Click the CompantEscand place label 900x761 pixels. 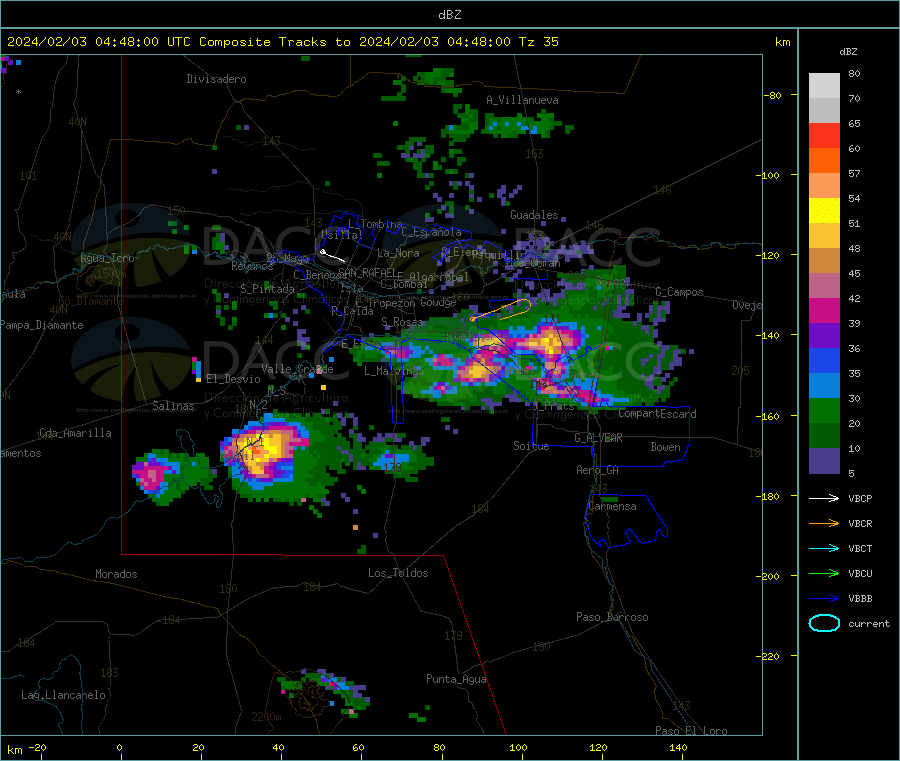(x=657, y=414)
